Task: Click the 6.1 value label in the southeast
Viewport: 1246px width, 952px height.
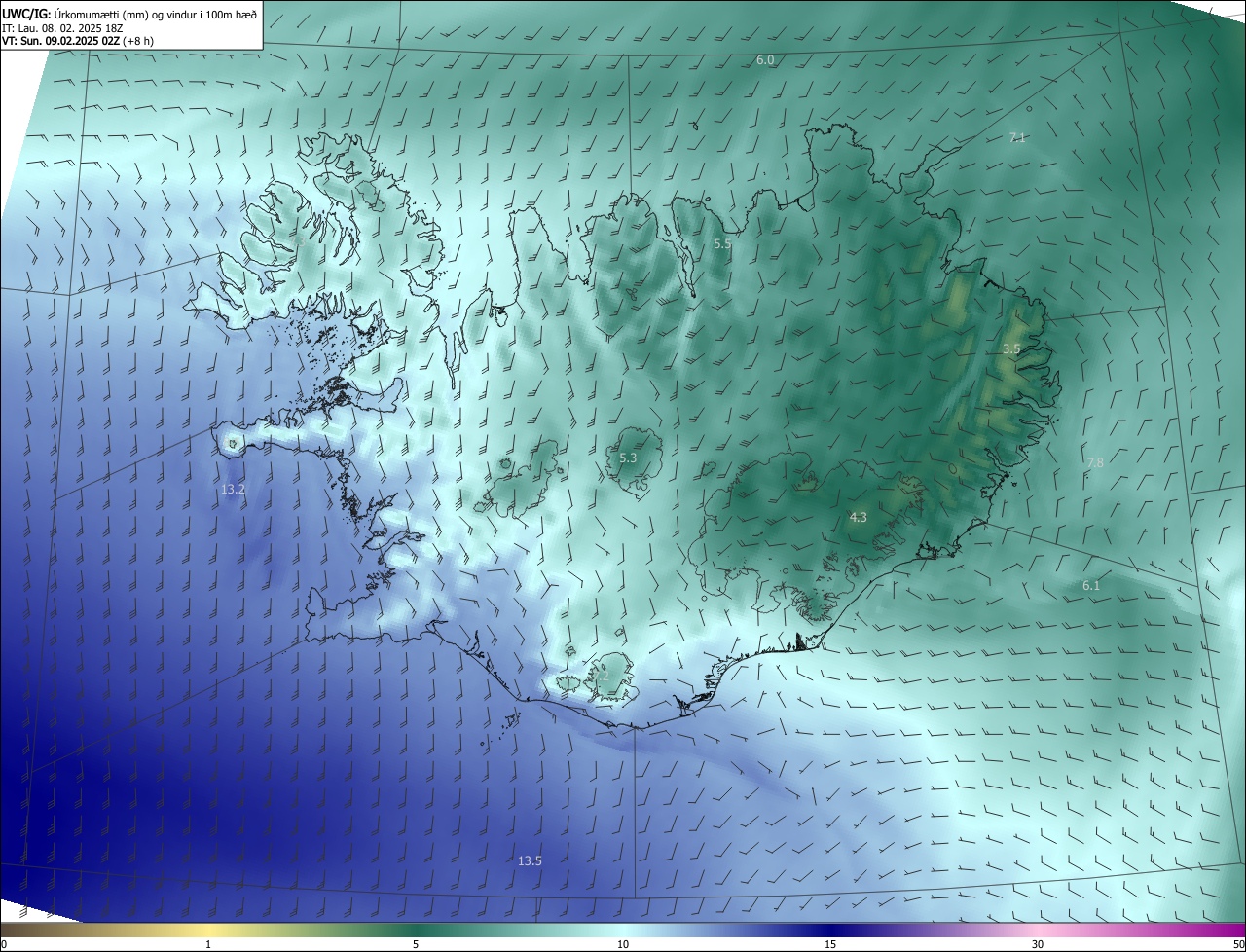Action: click(1091, 585)
